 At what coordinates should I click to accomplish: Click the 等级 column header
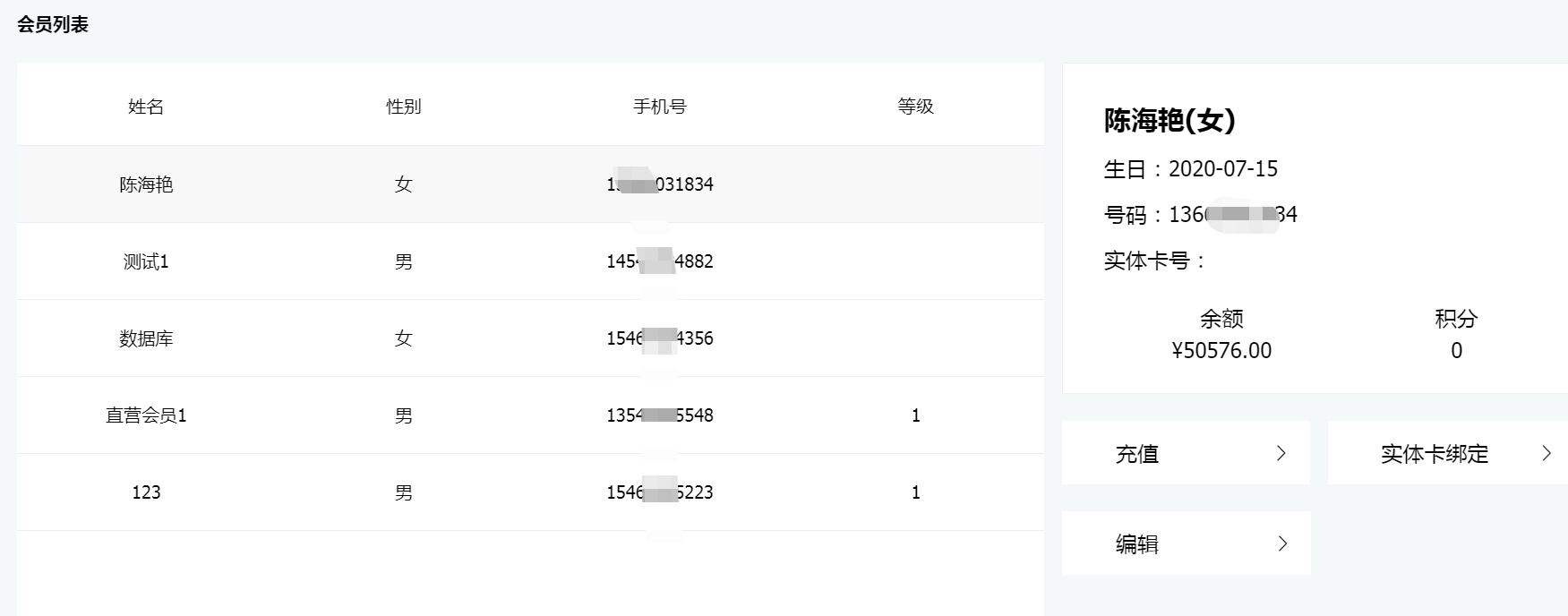click(x=915, y=107)
